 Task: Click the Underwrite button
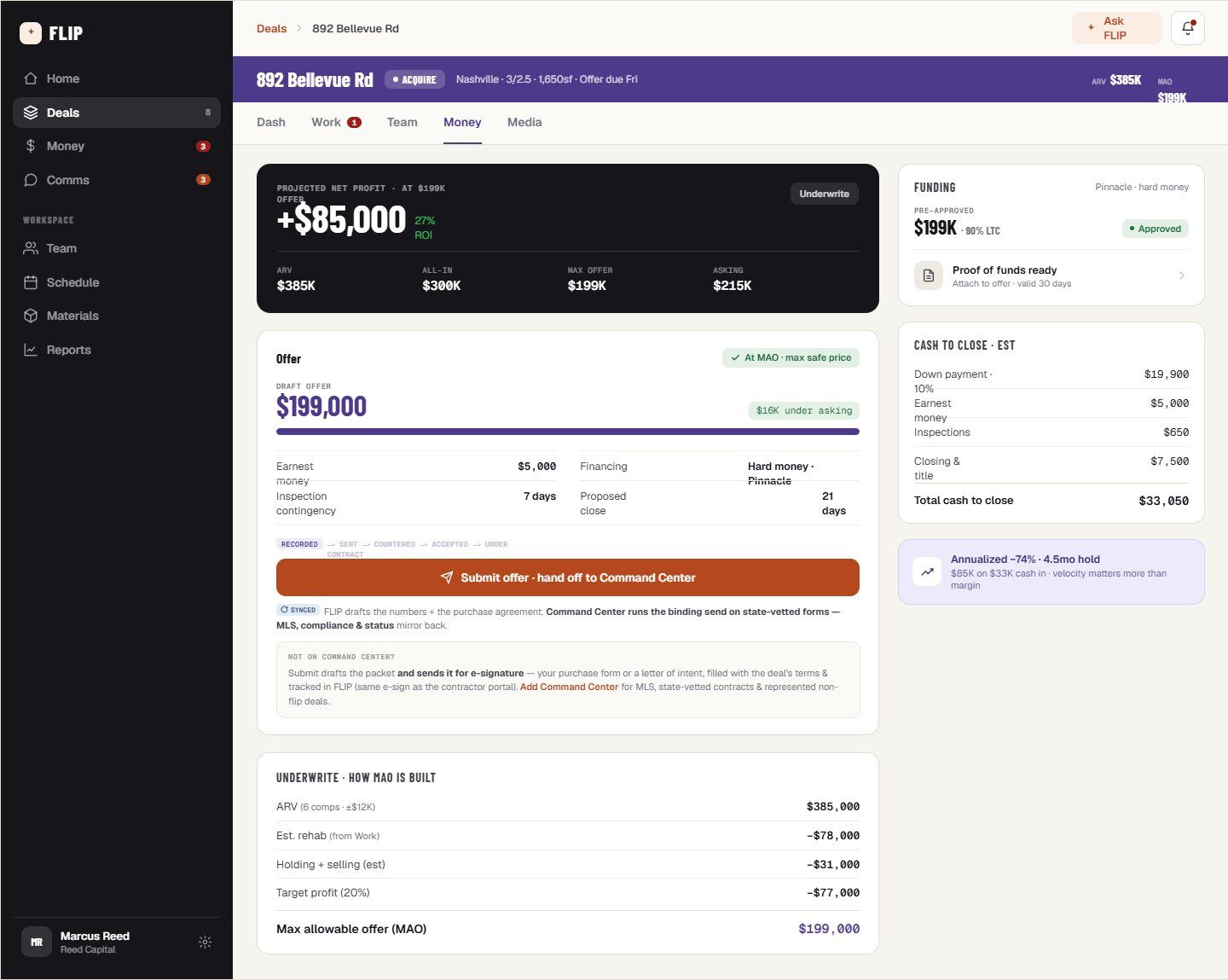point(824,194)
